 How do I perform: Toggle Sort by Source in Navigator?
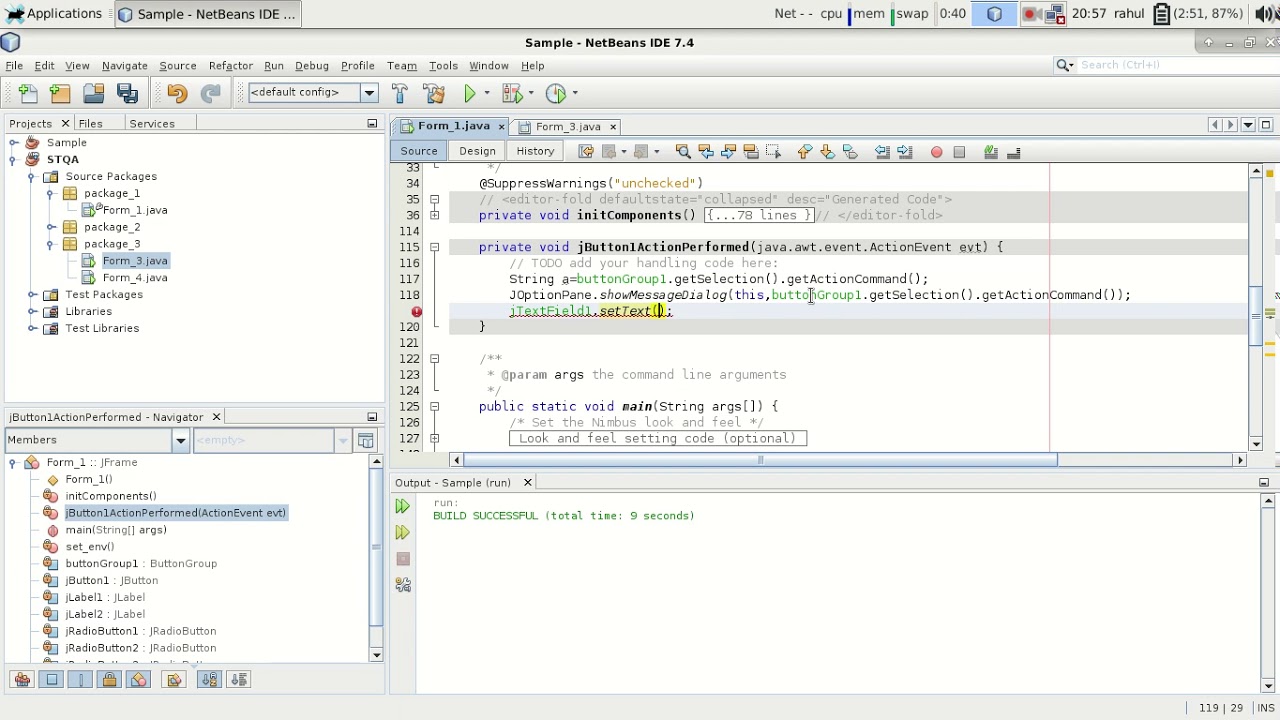point(239,680)
